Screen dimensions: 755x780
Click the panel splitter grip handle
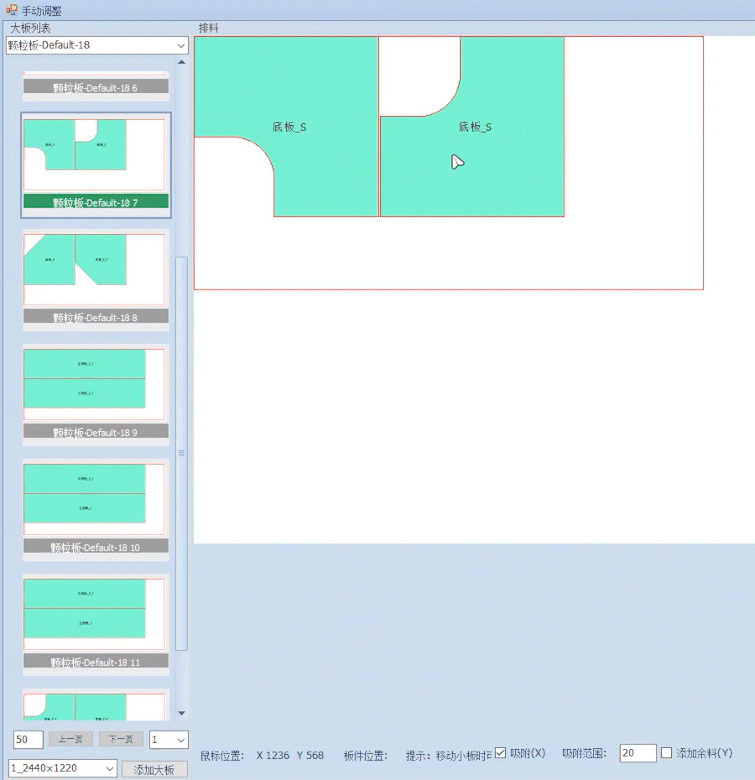[182, 453]
